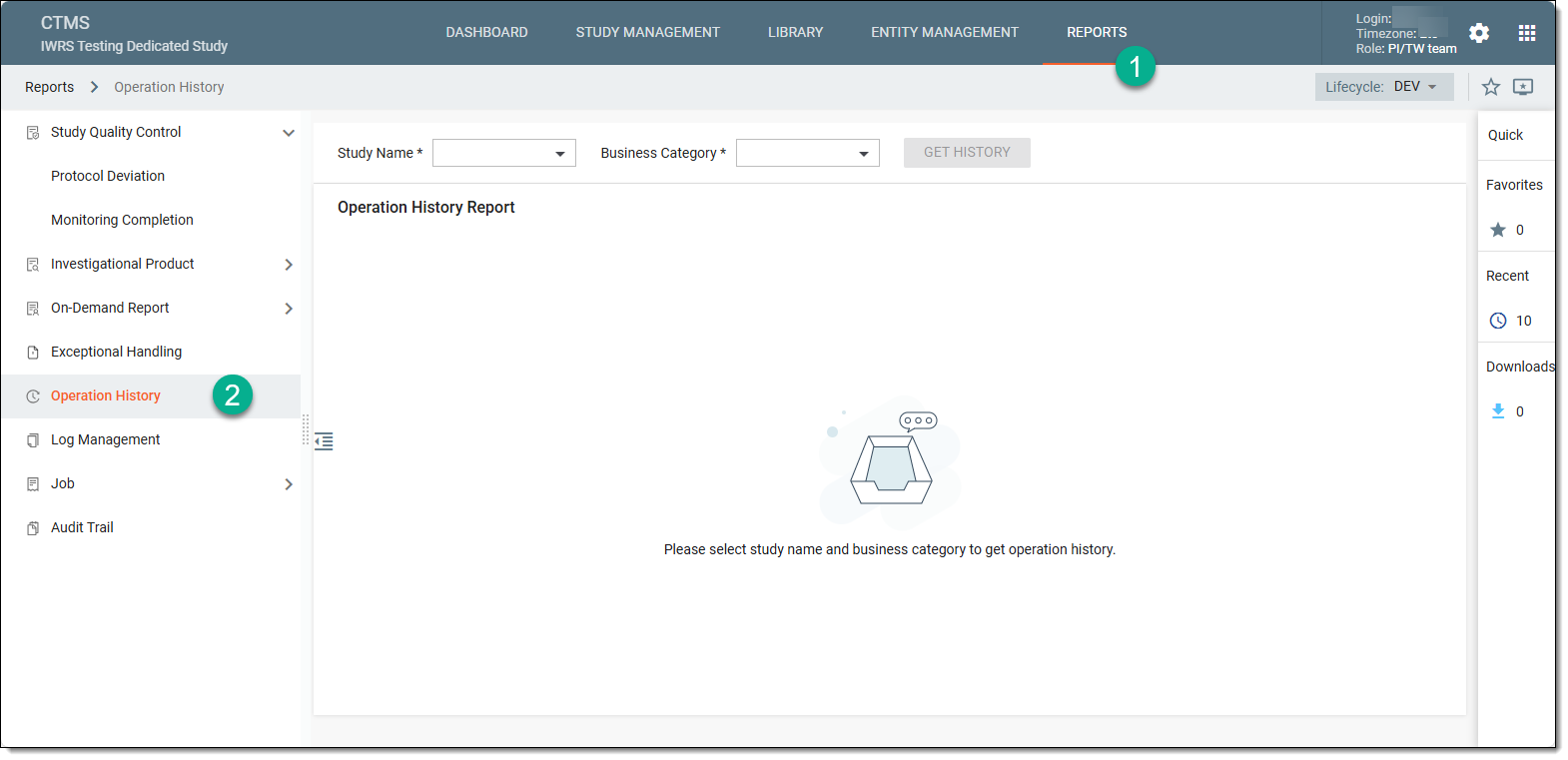Open the Entity Management tab
1568x760 pixels.
click(945, 33)
